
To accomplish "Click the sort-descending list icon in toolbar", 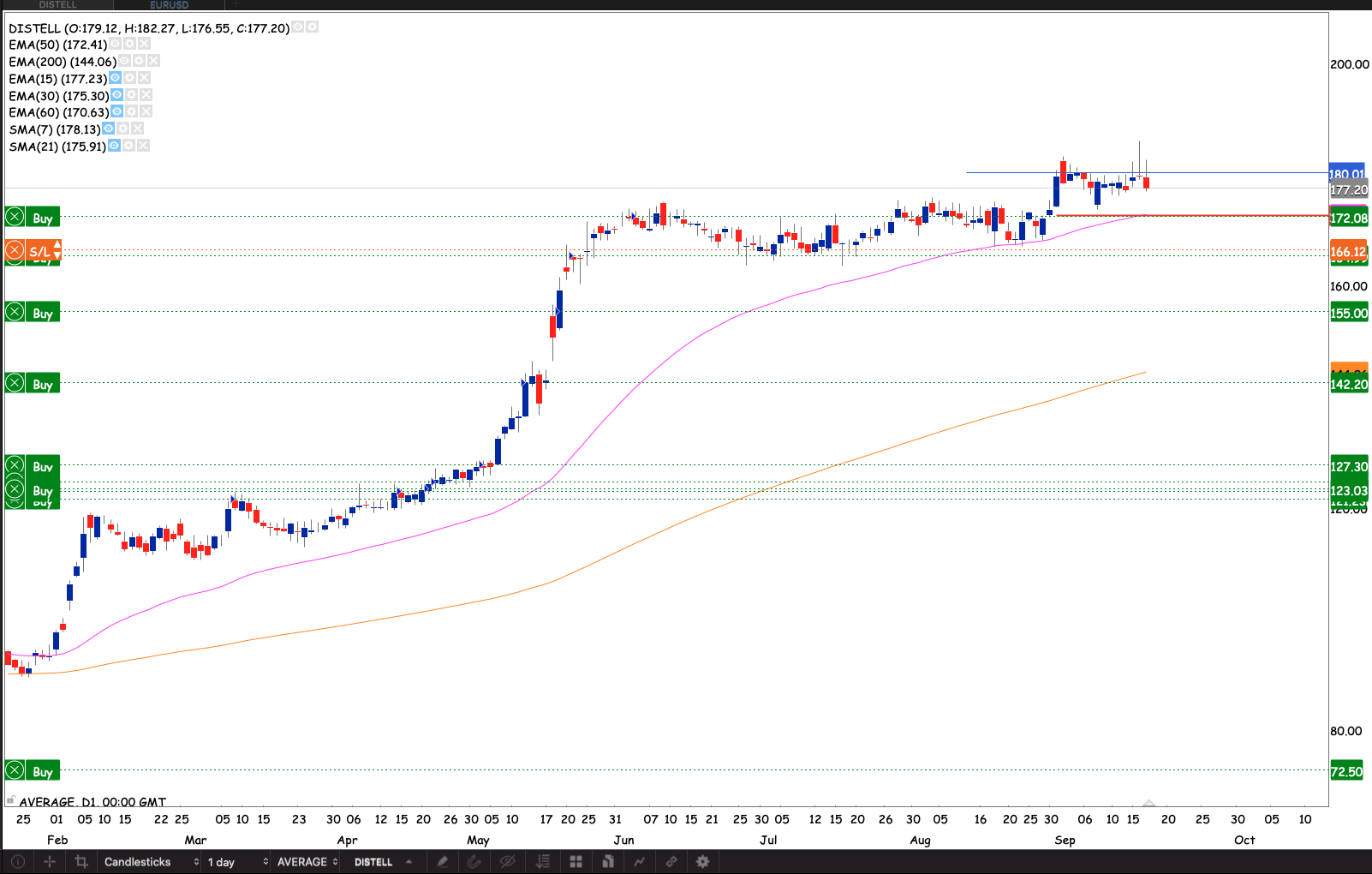I will click(x=543, y=862).
